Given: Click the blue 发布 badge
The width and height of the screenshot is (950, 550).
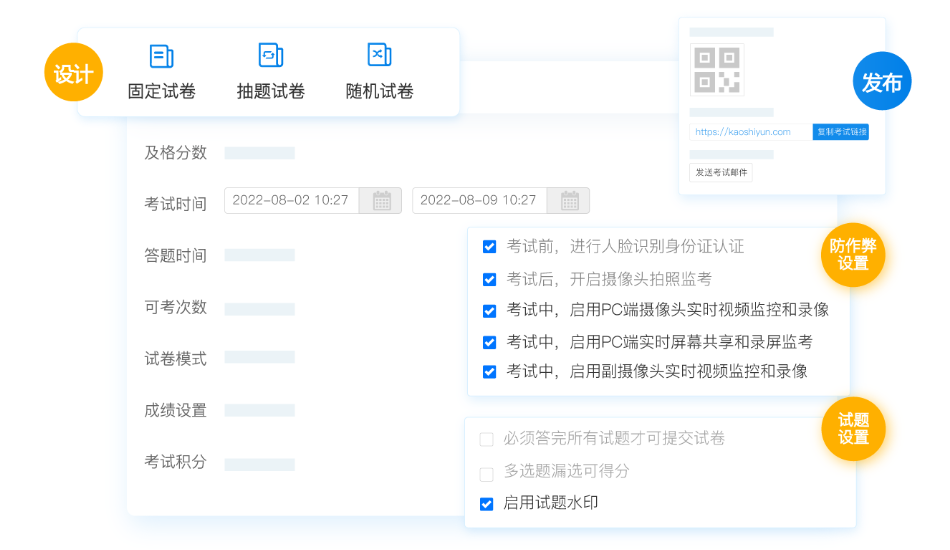Looking at the screenshot, I should [x=882, y=82].
